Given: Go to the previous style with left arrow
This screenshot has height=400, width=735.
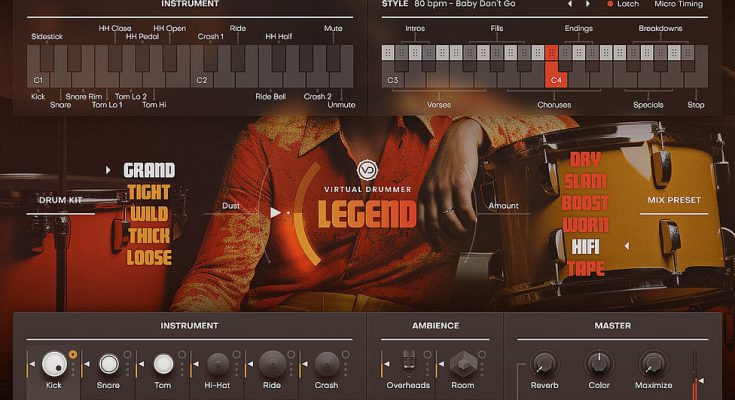Looking at the screenshot, I should tap(569, 4).
